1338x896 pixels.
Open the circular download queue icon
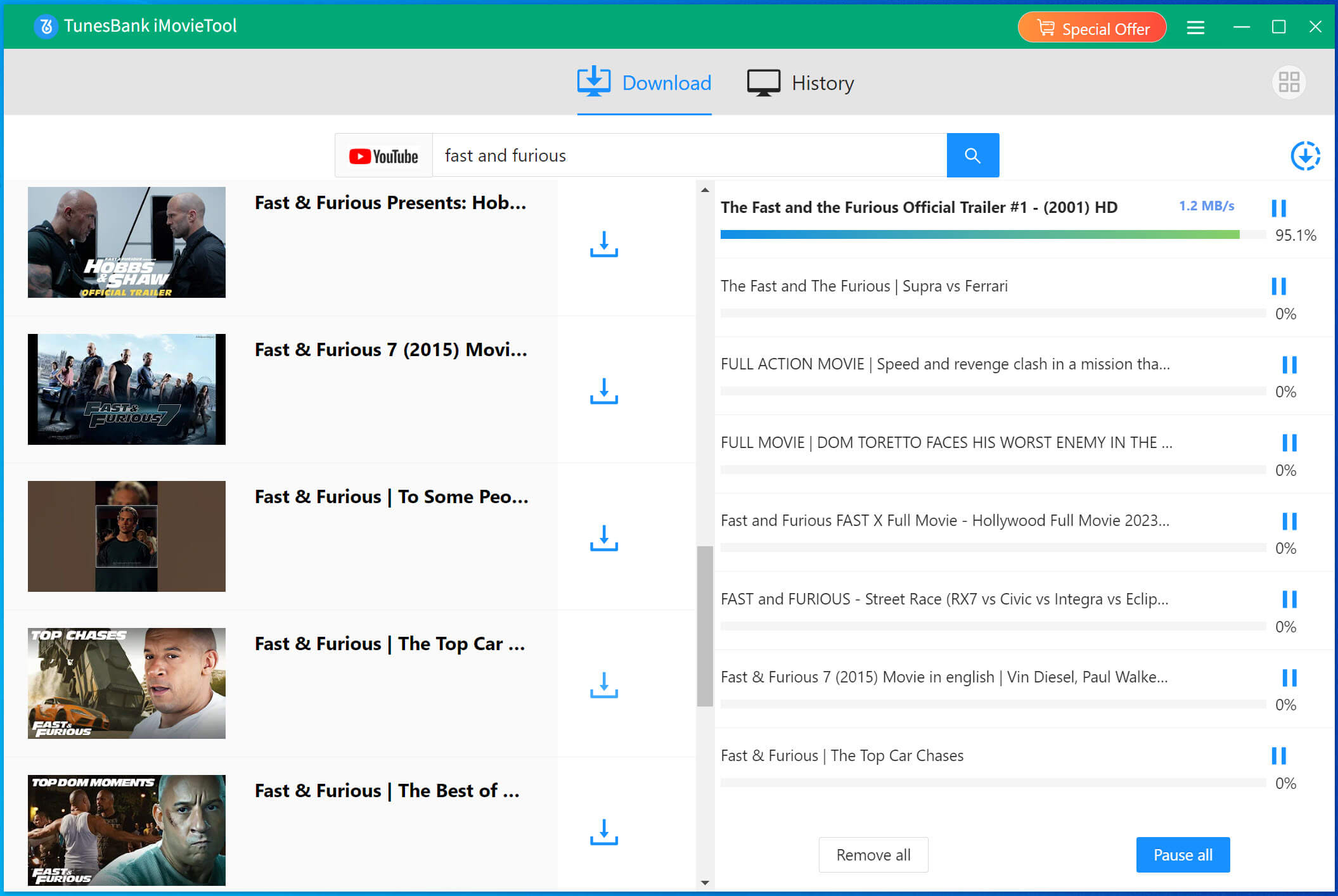1305,156
